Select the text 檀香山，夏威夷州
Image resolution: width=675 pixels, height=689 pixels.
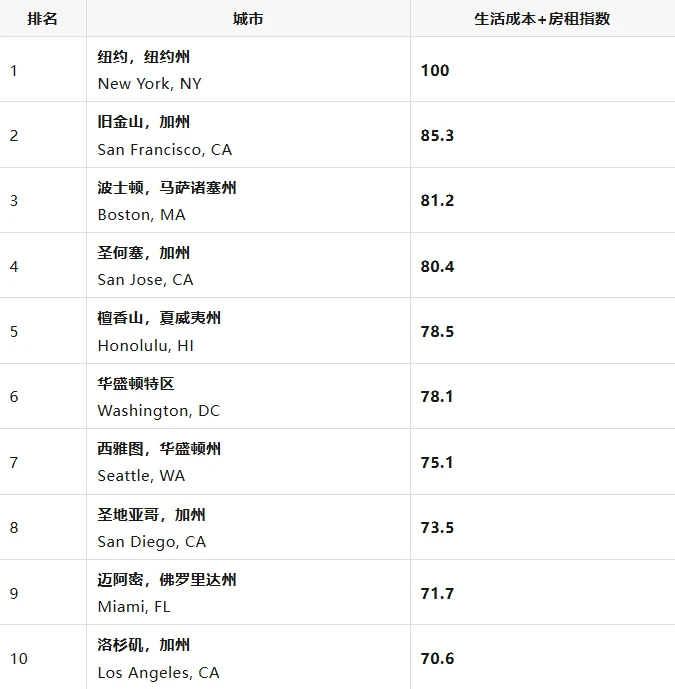(x=159, y=318)
